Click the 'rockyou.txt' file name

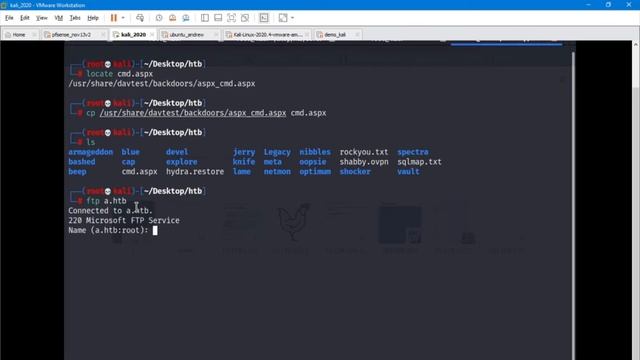364,152
